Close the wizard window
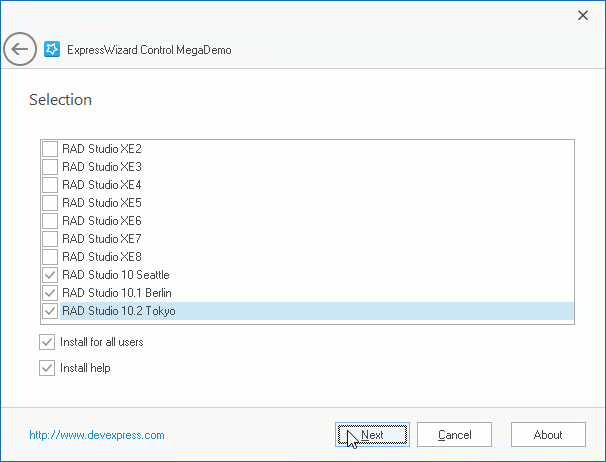Screen dimensions: 606x462 coord(583,15)
